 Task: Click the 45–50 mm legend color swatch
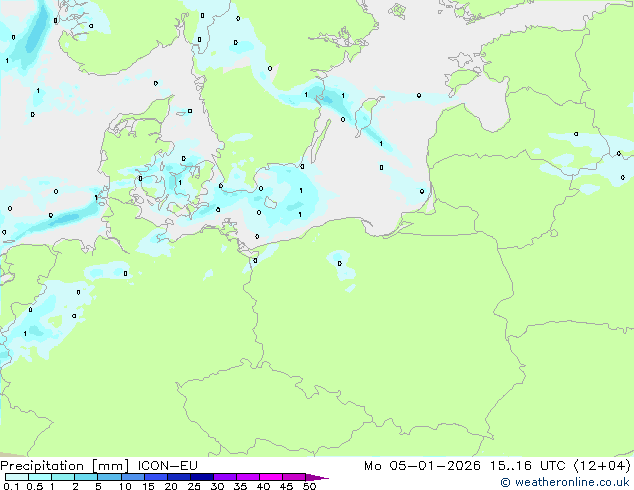(x=294, y=477)
